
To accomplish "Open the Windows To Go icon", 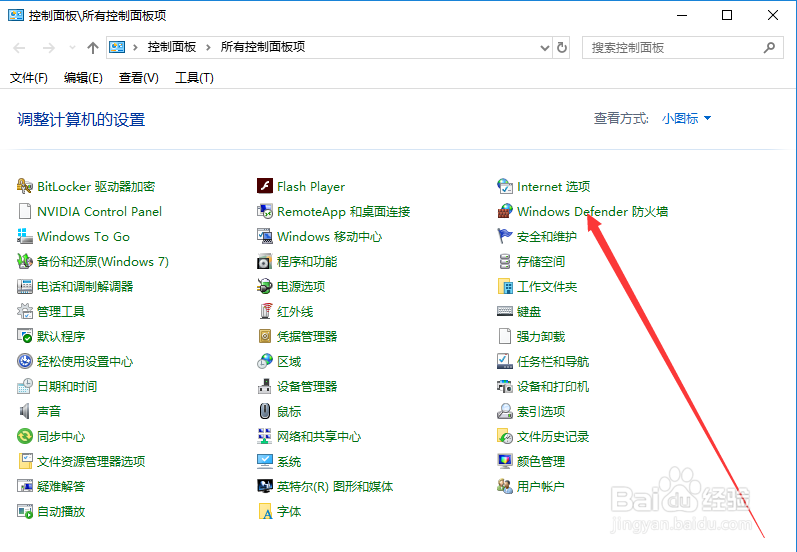I will [x=24, y=236].
